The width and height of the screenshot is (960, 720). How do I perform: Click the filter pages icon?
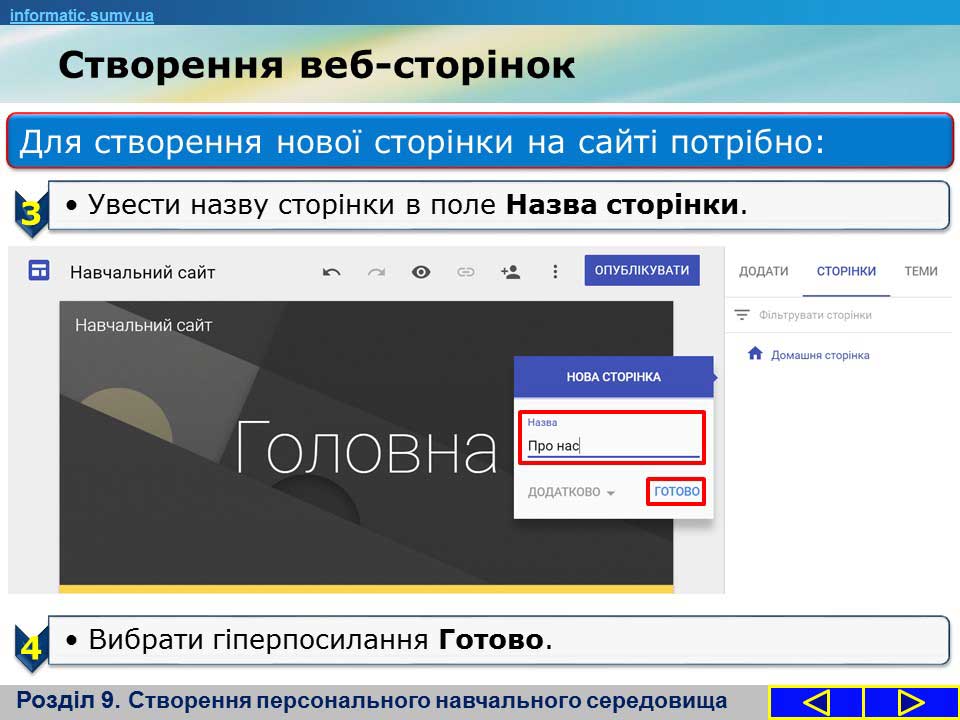(742, 315)
